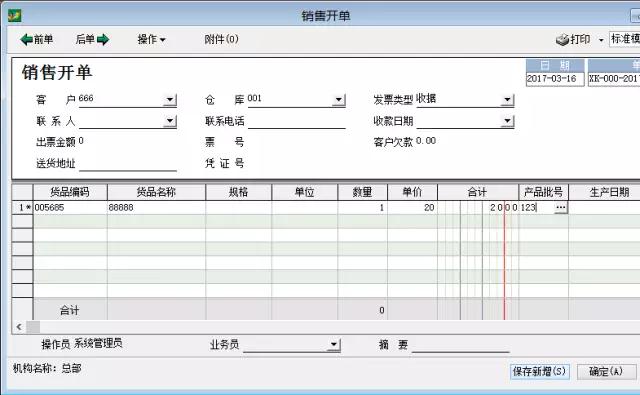The height and width of the screenshot is (395, 640).
Task: Click the application logo in title bar
Action: (15, 16)
